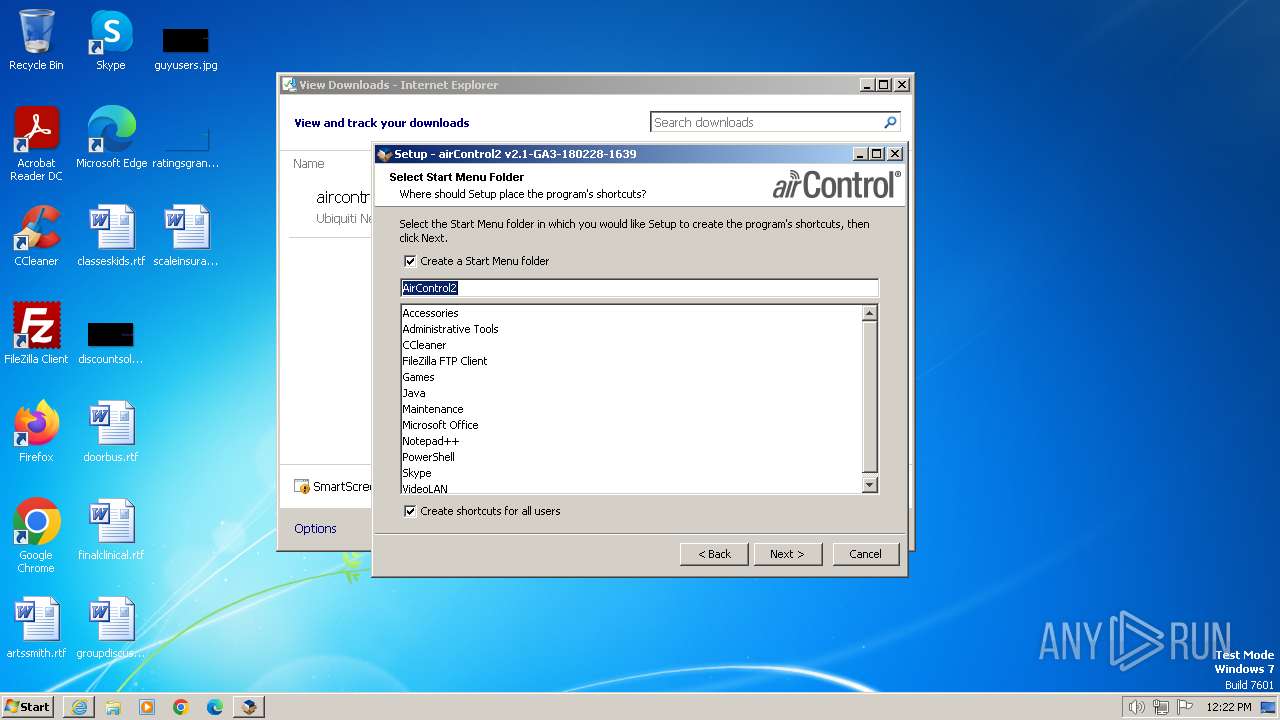Click the SmartScreen icon in View Downloads
Screen dimensions: 1280x720
302,487
